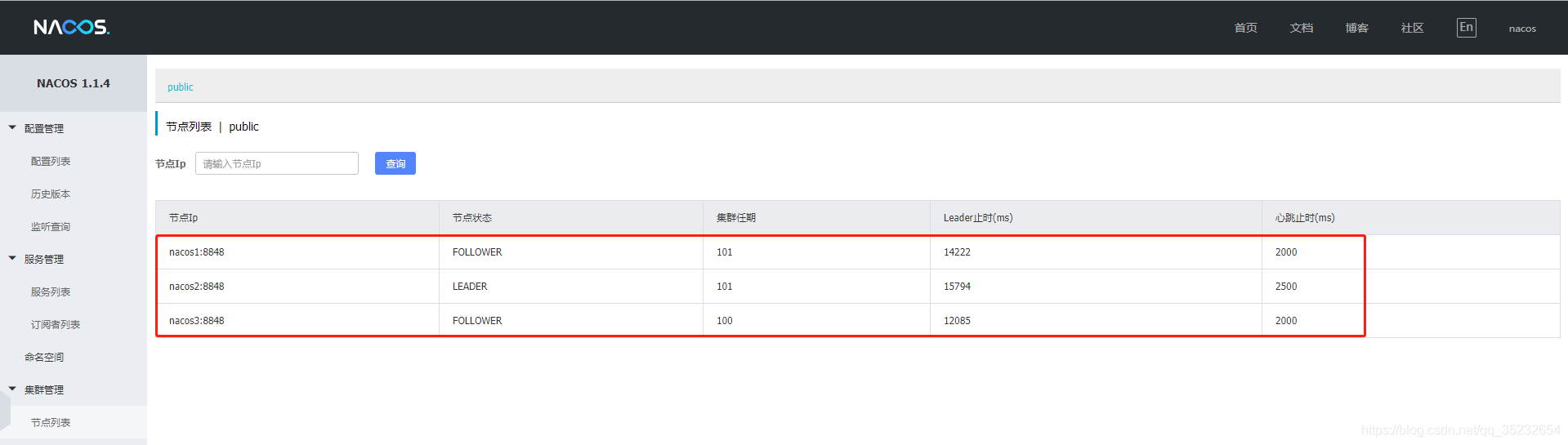Open 配置列表 in the sidebar
This screenshot has width=1568, height=445.
[x=51, y=161]
